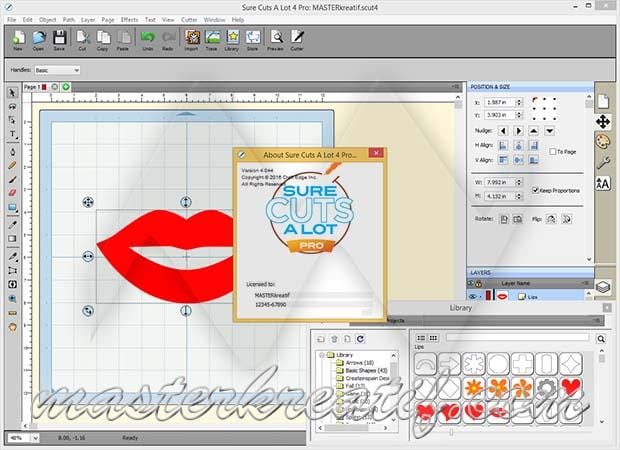The width and height of the screenshot is (620, 450).
Task: Open the Cutter menu
Action: point(189,19)
